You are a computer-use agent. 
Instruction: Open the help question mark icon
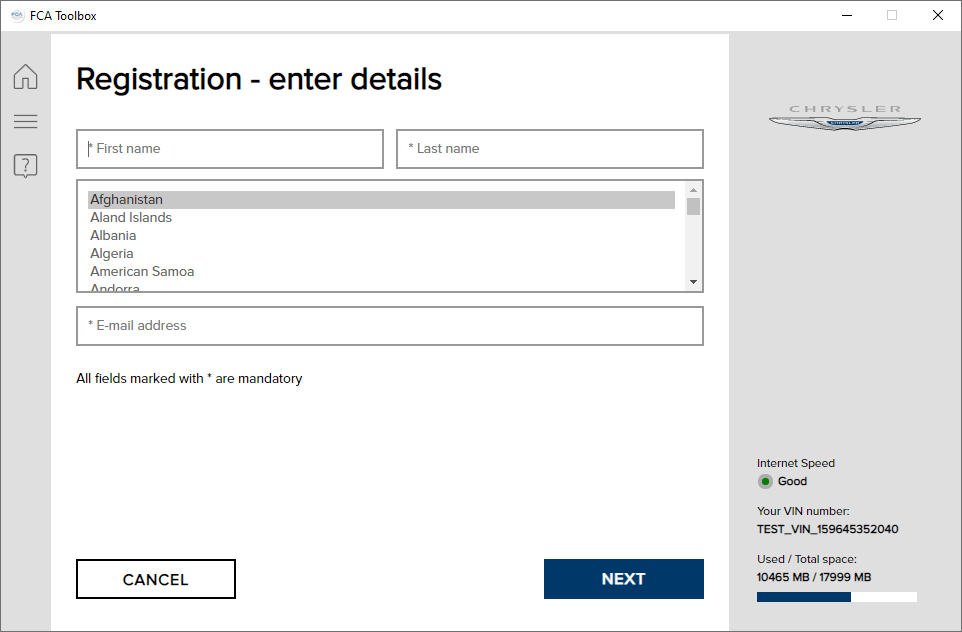[x=25, y=166]
